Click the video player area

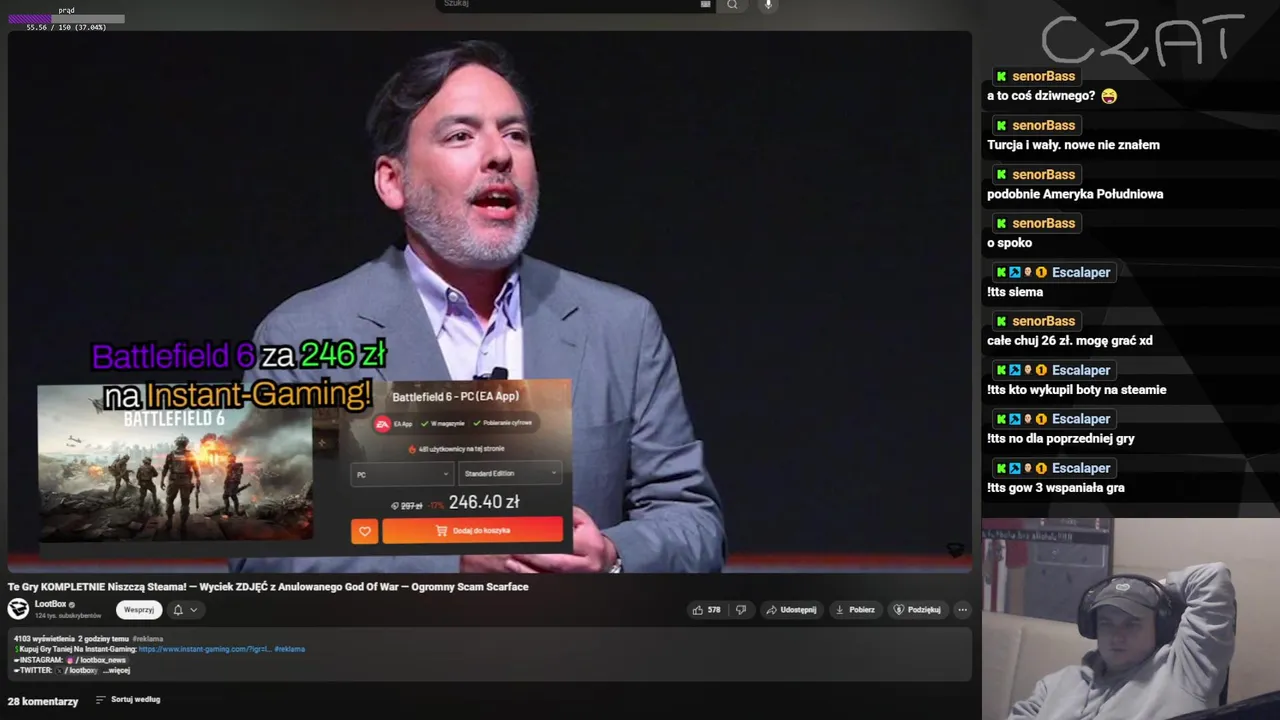(489, 301)
